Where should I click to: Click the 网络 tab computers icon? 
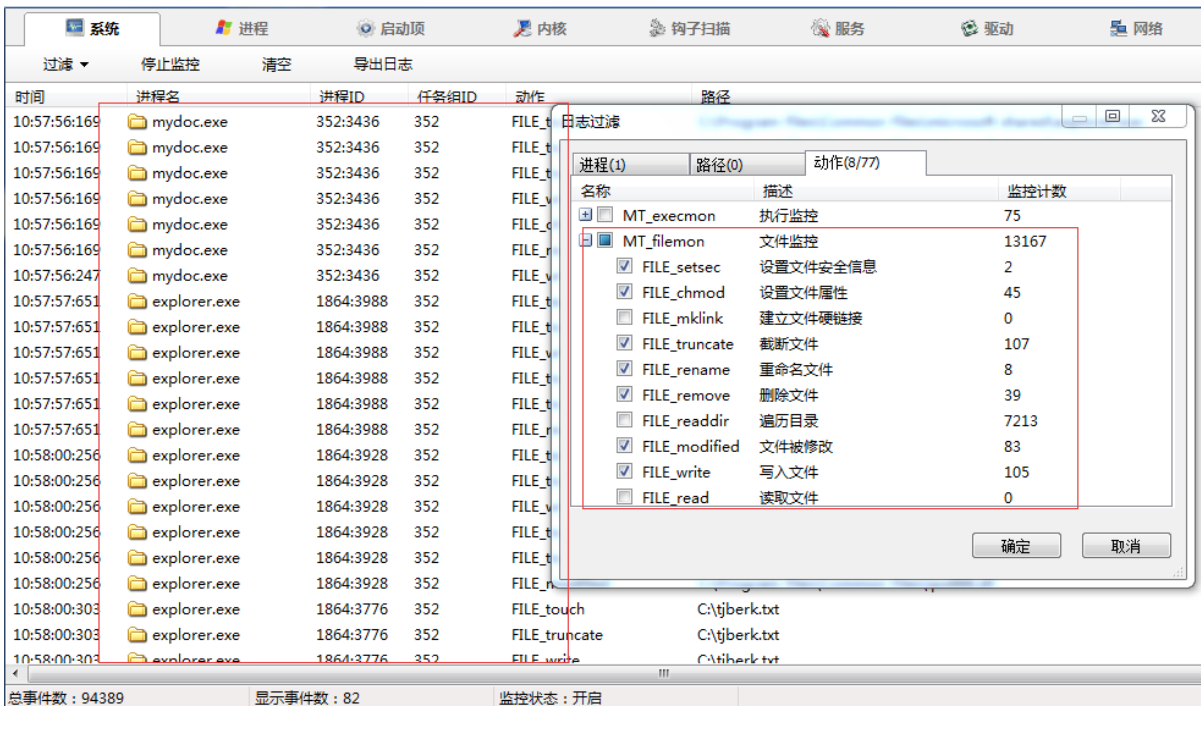pyautogui.click(x=1118, y=29)
